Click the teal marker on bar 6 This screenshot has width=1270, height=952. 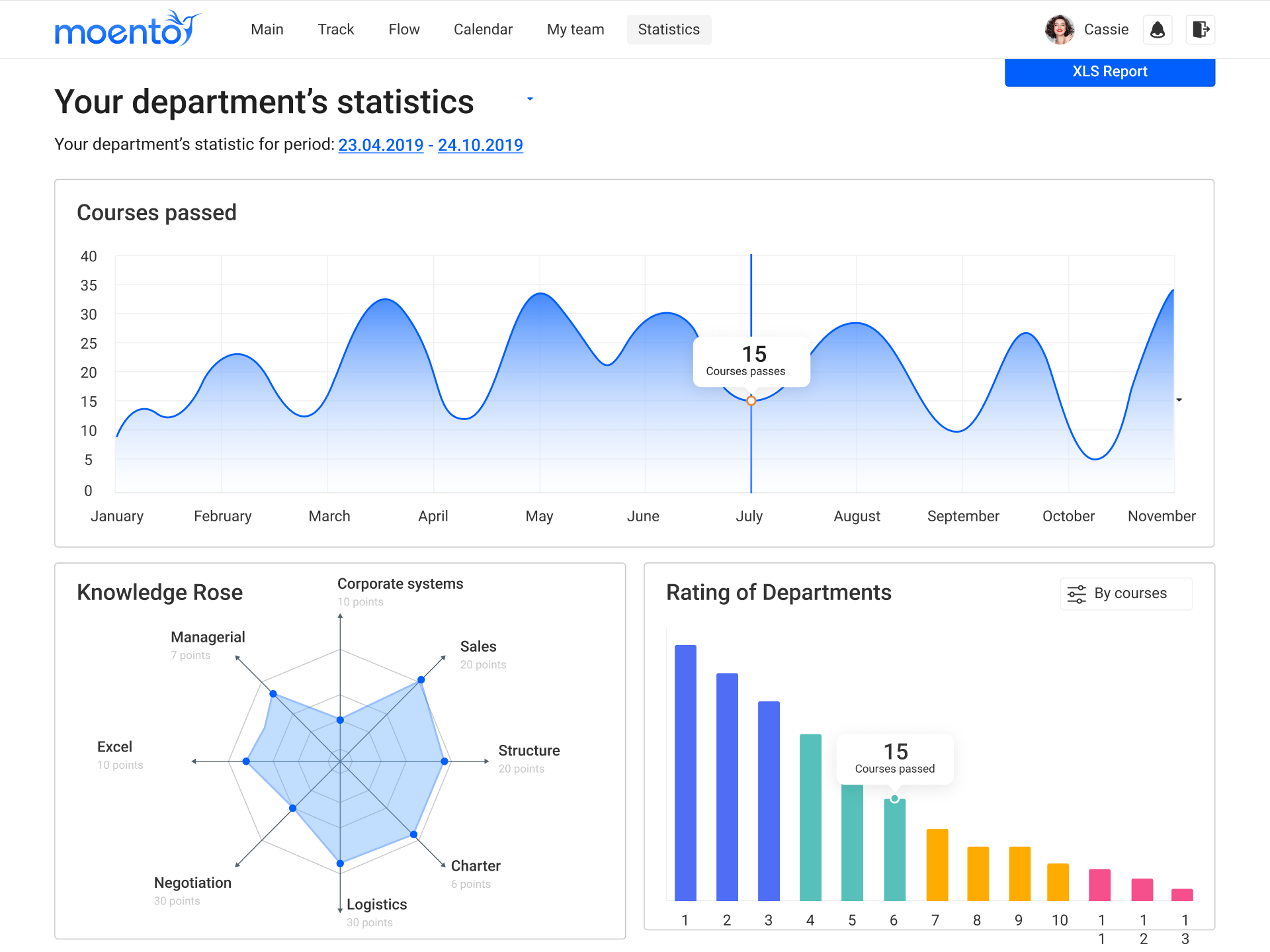894,799
